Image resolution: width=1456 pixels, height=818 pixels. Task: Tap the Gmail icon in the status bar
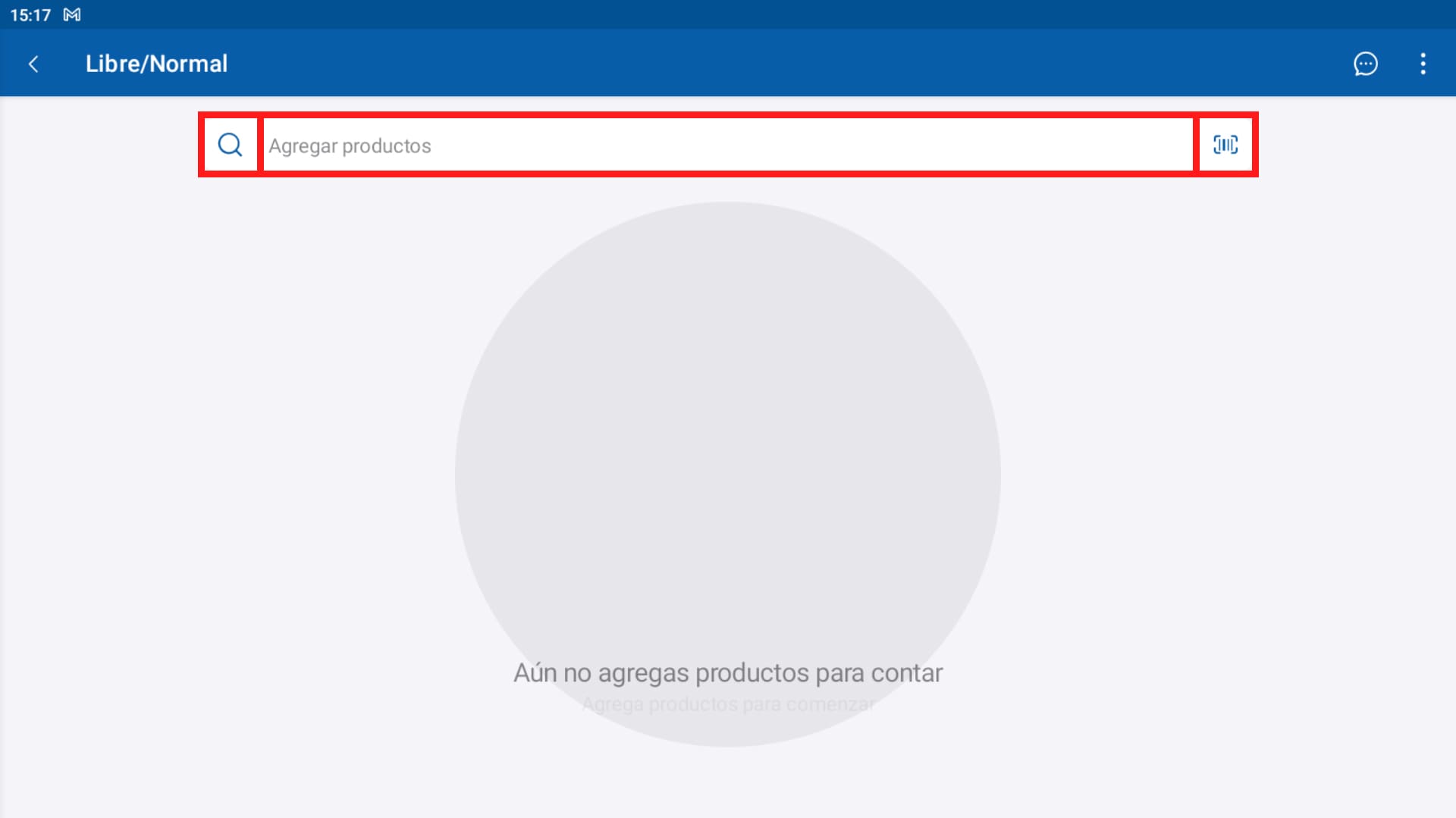[71, 14]
